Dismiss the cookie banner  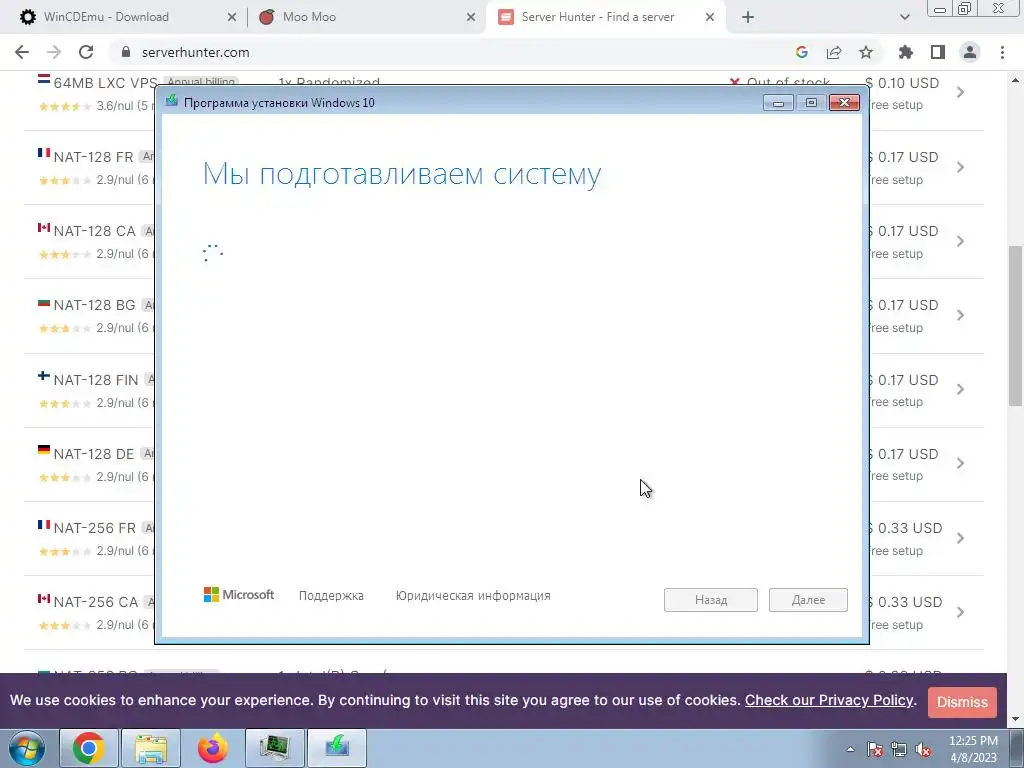962,702
